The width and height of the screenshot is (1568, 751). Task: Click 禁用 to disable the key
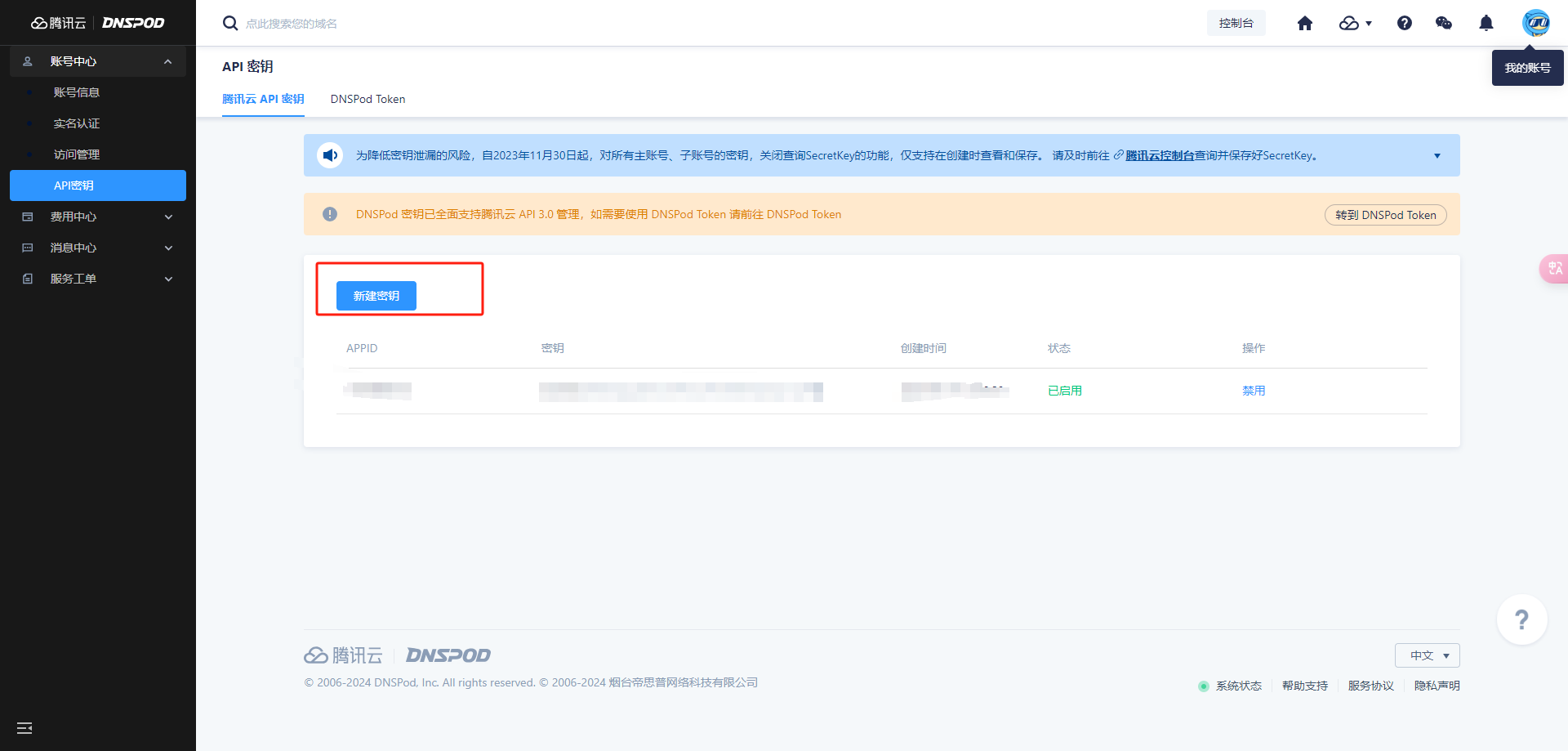coord(1253,391)
